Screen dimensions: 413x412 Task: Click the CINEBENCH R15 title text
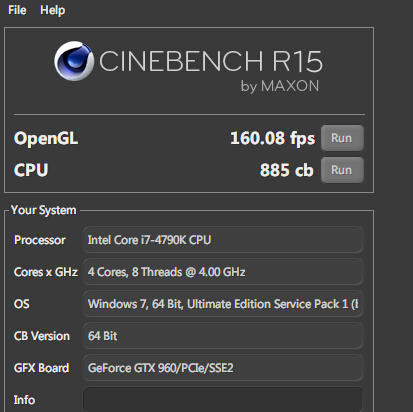(211, 61)
